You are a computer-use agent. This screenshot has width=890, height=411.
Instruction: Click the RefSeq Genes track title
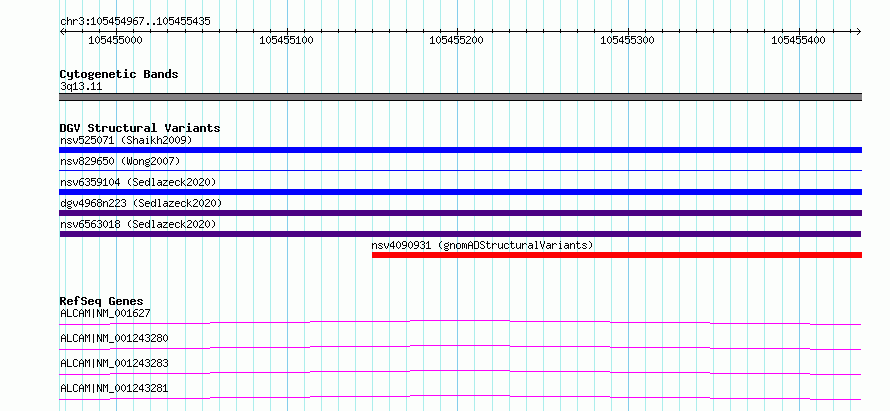point(102,301)
